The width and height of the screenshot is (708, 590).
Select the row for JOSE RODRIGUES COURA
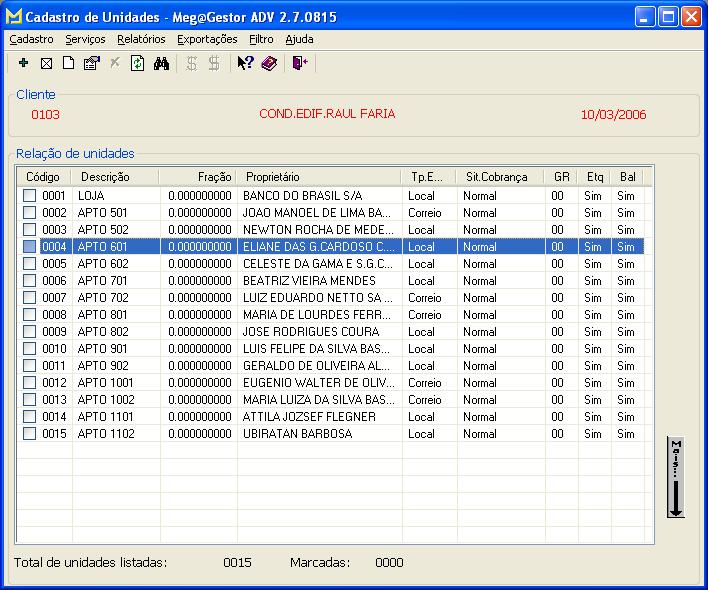(309, 332)
